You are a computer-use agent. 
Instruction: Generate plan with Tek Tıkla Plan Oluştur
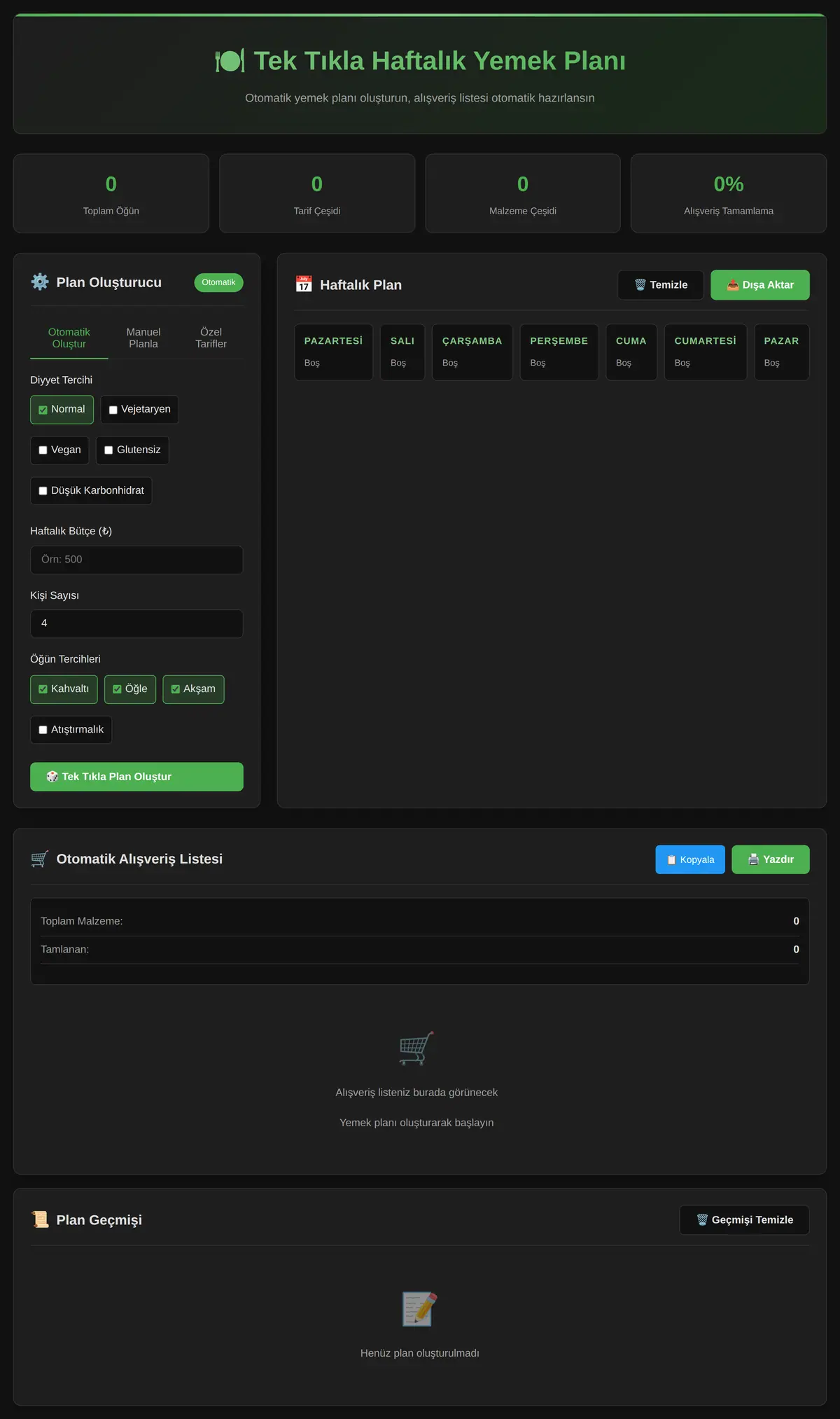136,777
